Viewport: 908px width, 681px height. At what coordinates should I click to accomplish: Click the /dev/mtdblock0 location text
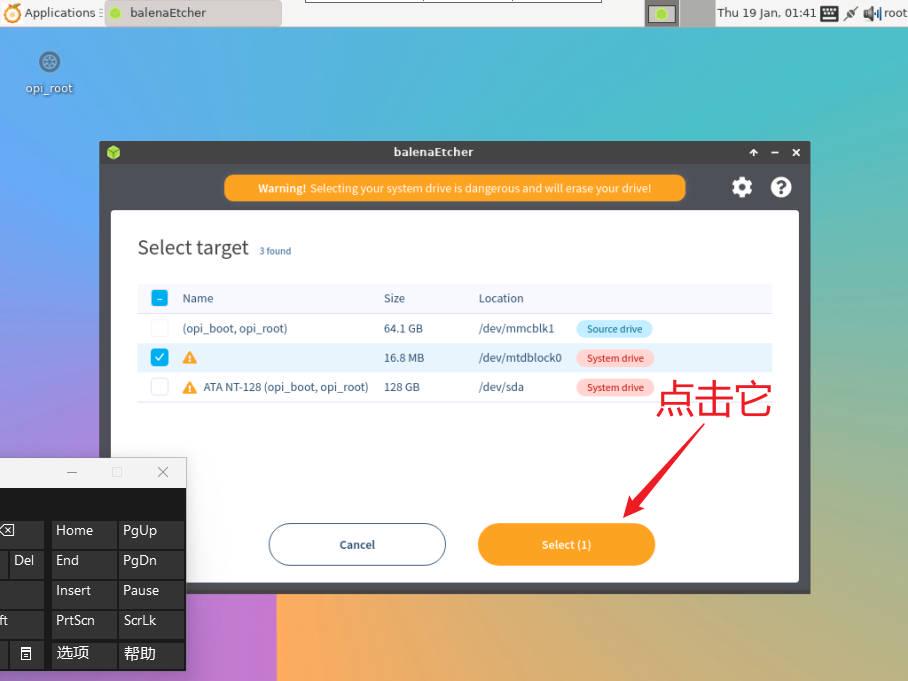point(520,358)
